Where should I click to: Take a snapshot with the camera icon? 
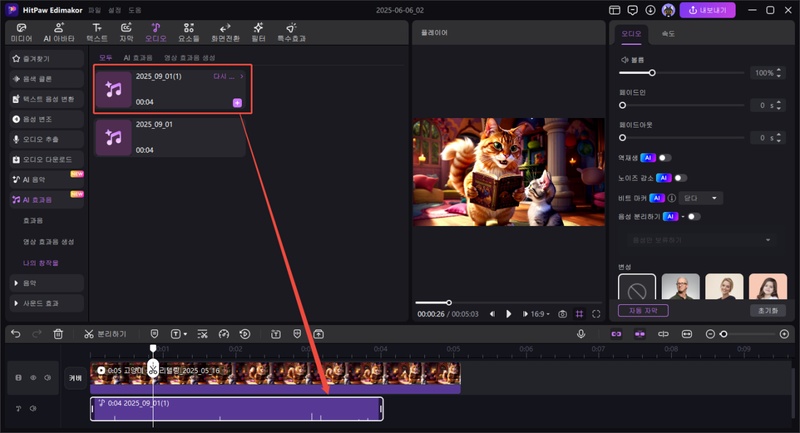tap(562, 314)
